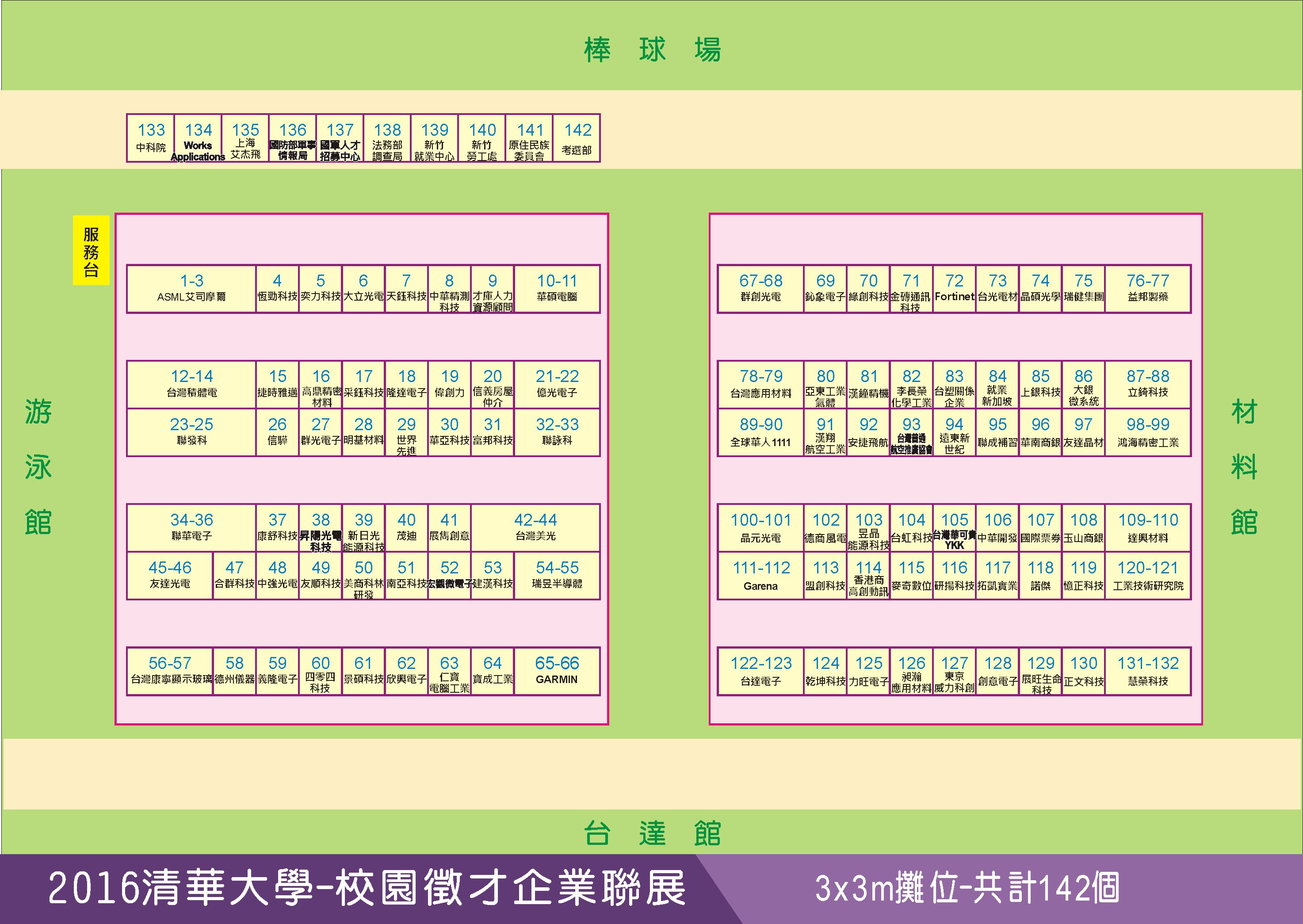1303x924 pixels.
Task: Click booth 12-14 台灣積體電
Action: point(191,384)
